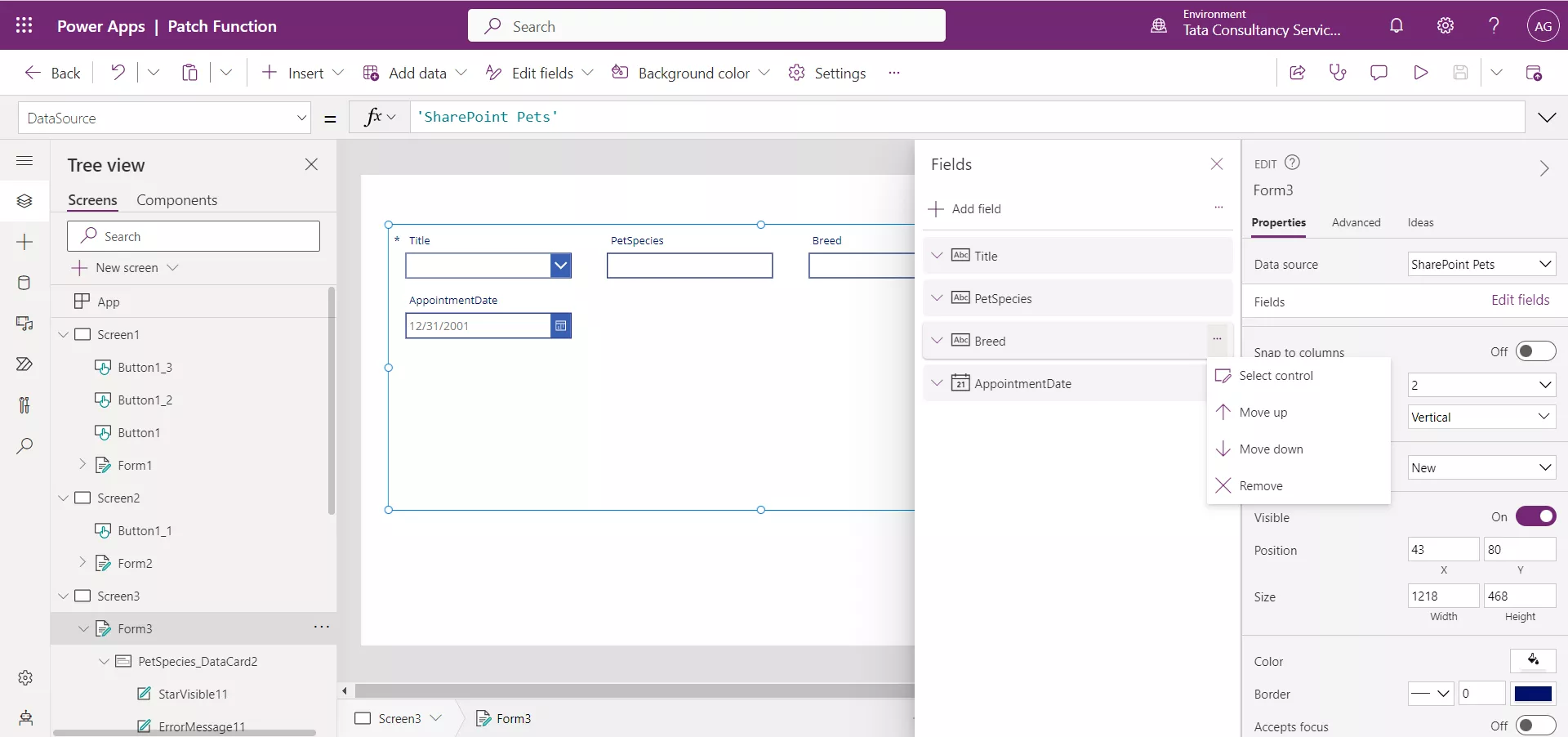1568x737 pixels.
Task: Choose Select control from context menu
Action: [1298, 376]
